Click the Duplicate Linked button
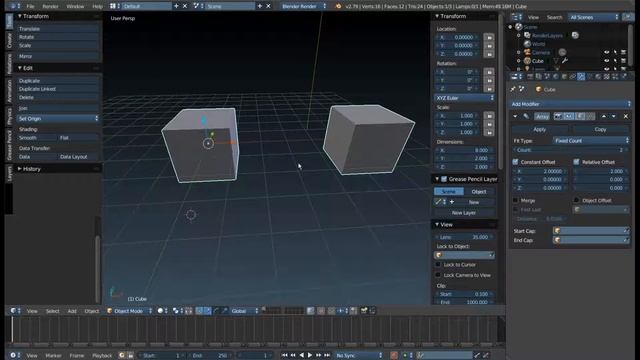The width and height of the screenshot is (640, 360). click(58, 89)
